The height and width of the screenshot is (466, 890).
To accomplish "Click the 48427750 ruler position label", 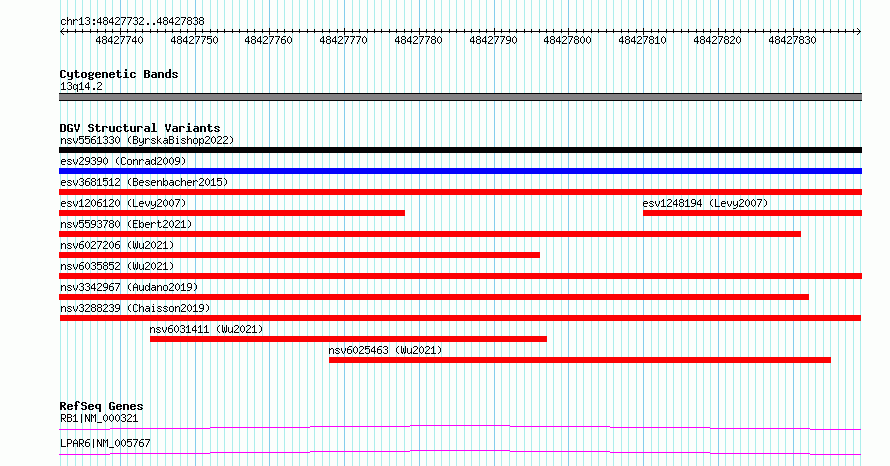I will click(194, 40).
